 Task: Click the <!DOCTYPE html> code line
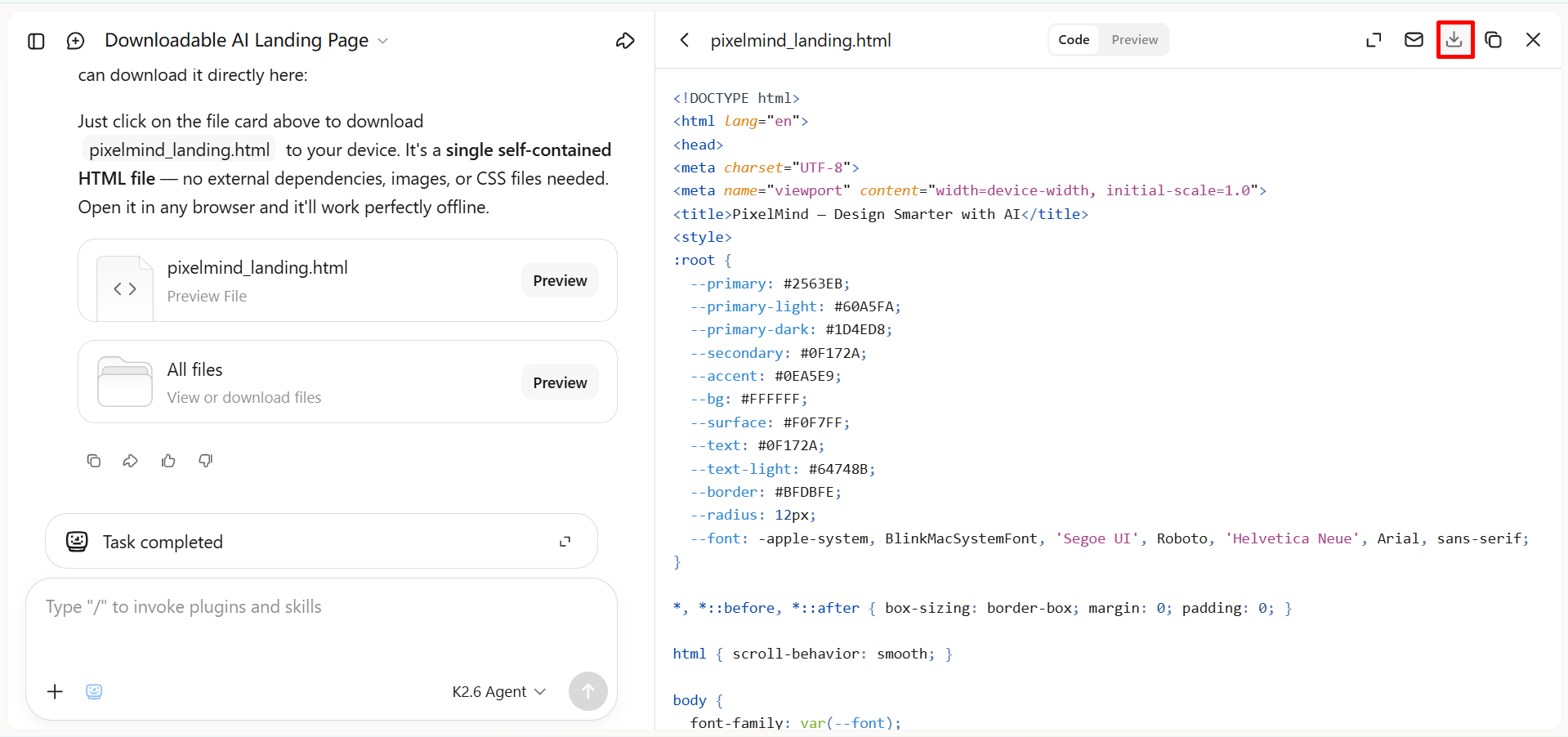736,98
